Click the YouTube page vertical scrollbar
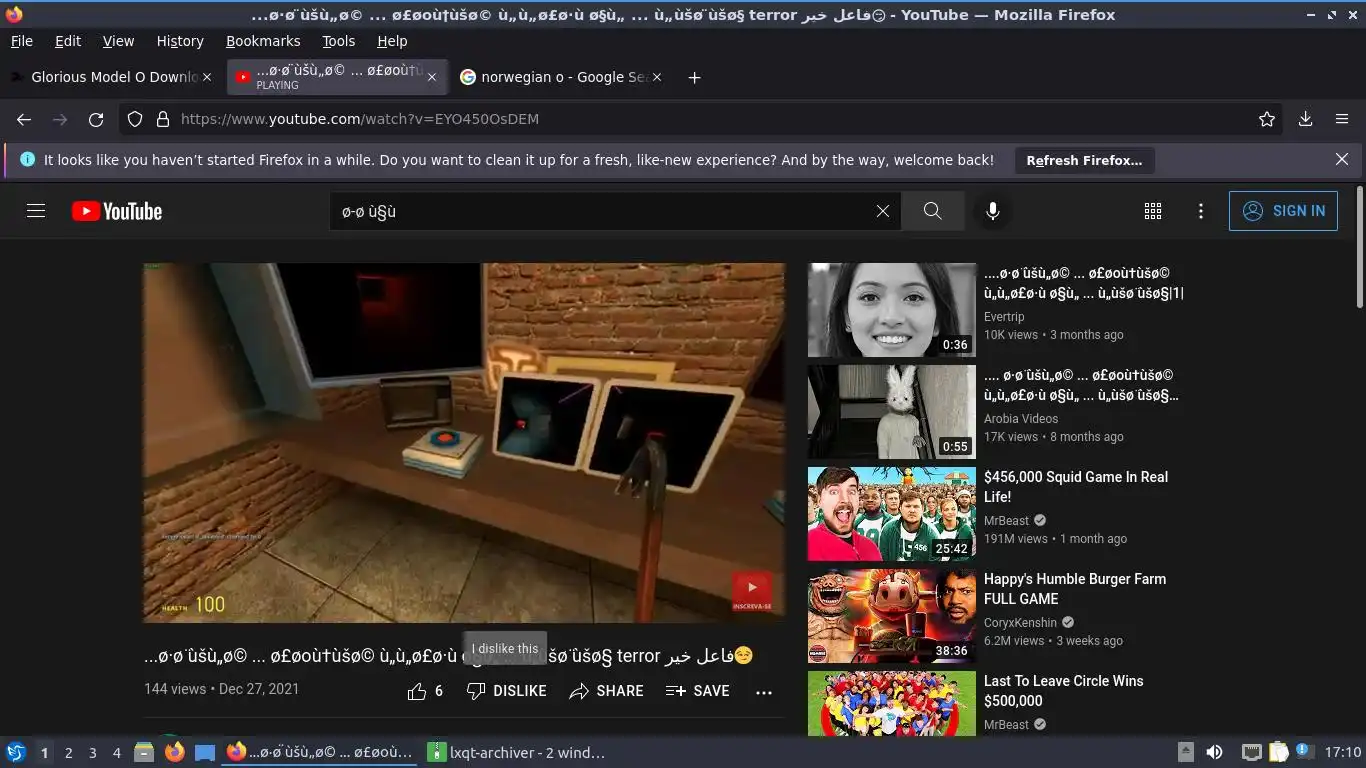This screenshot has width=1366, height=768. (x=1360, y=247)
